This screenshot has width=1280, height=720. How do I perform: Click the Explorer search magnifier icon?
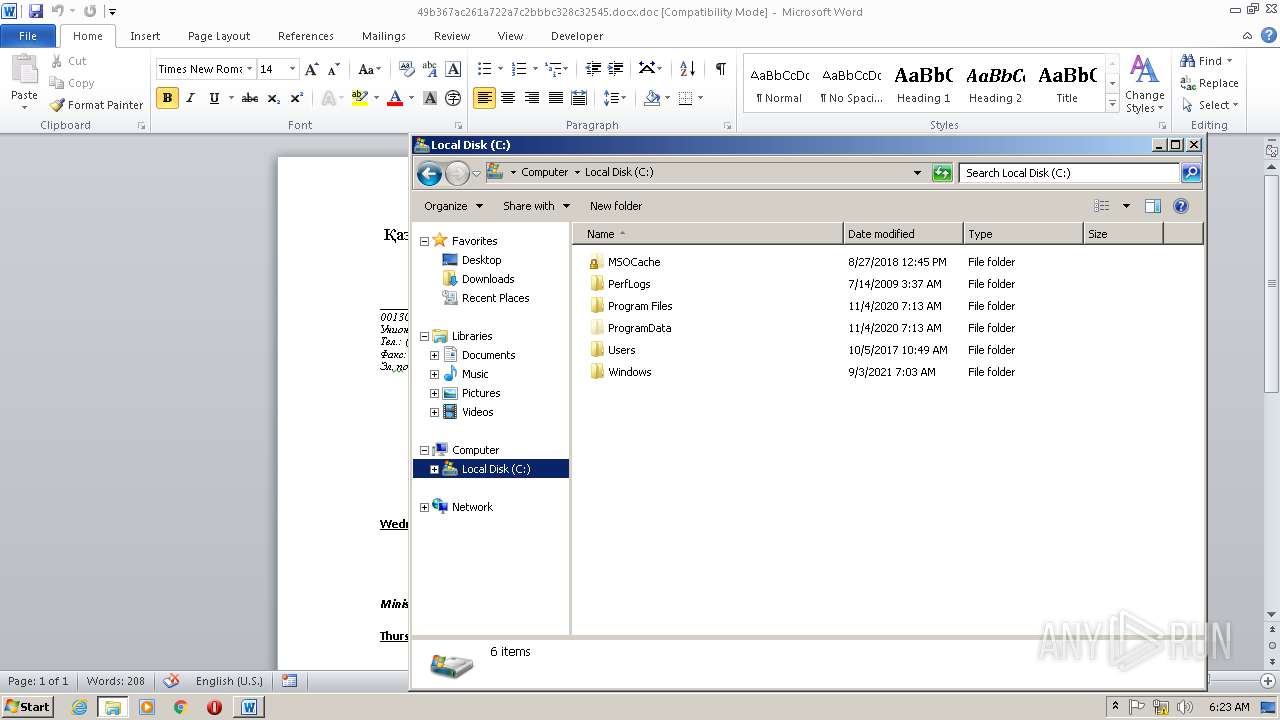click(x=1191, y=173)
